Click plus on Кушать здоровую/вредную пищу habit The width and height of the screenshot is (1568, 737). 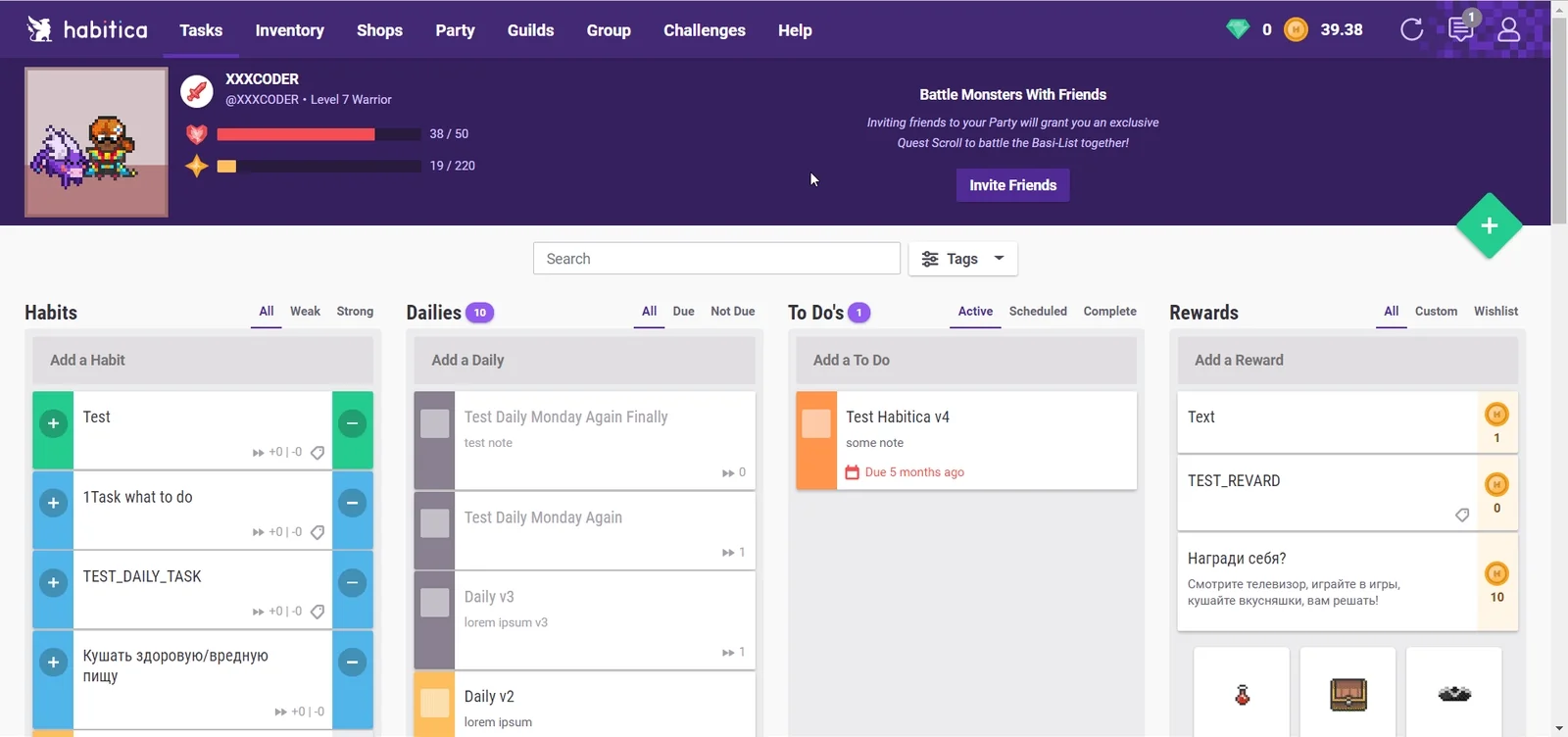(x=53, y=662)
